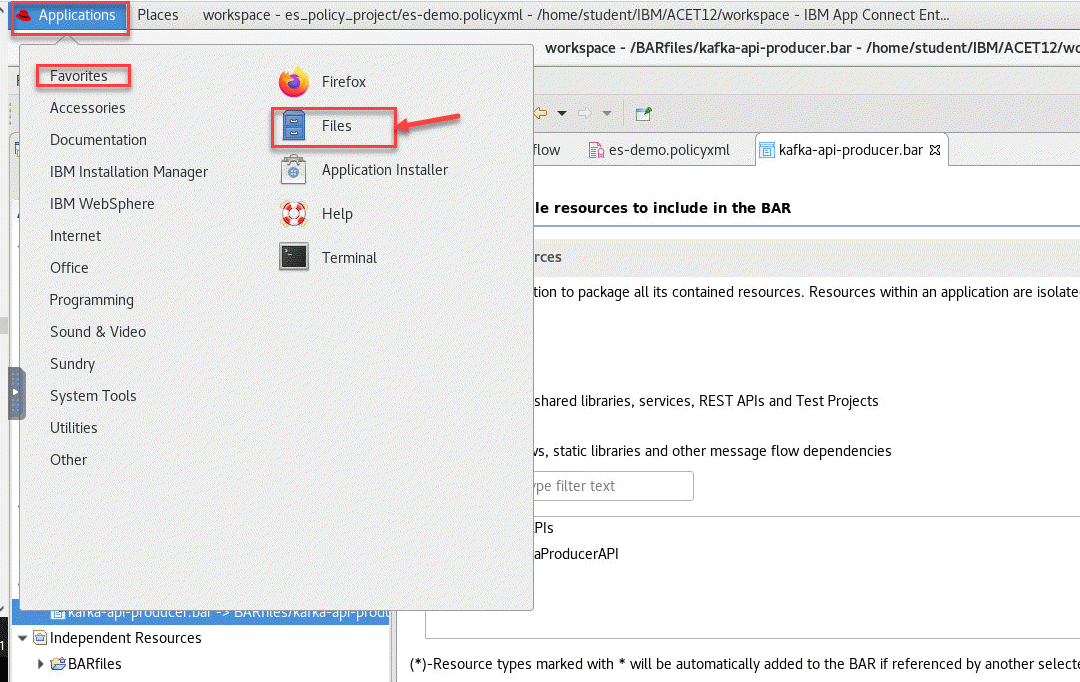Image resolution: width=1080 pixels, height=682 pixels.
Task: Click the type filter text field
Action: pos(606,486)
